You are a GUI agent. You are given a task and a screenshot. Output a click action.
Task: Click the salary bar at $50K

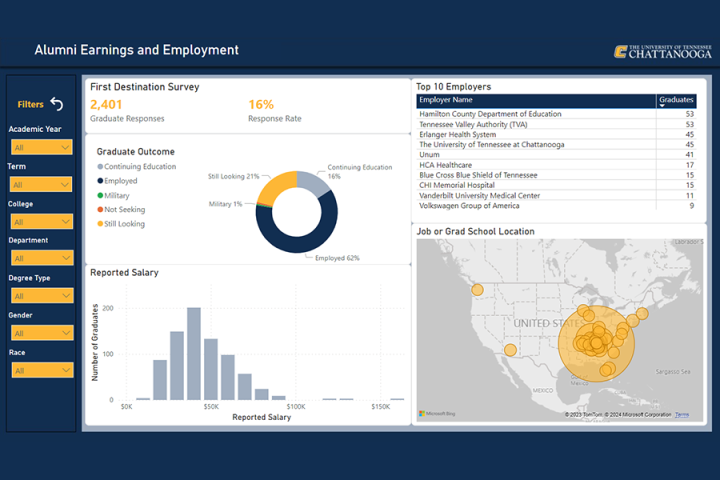[x=211, y=369]
